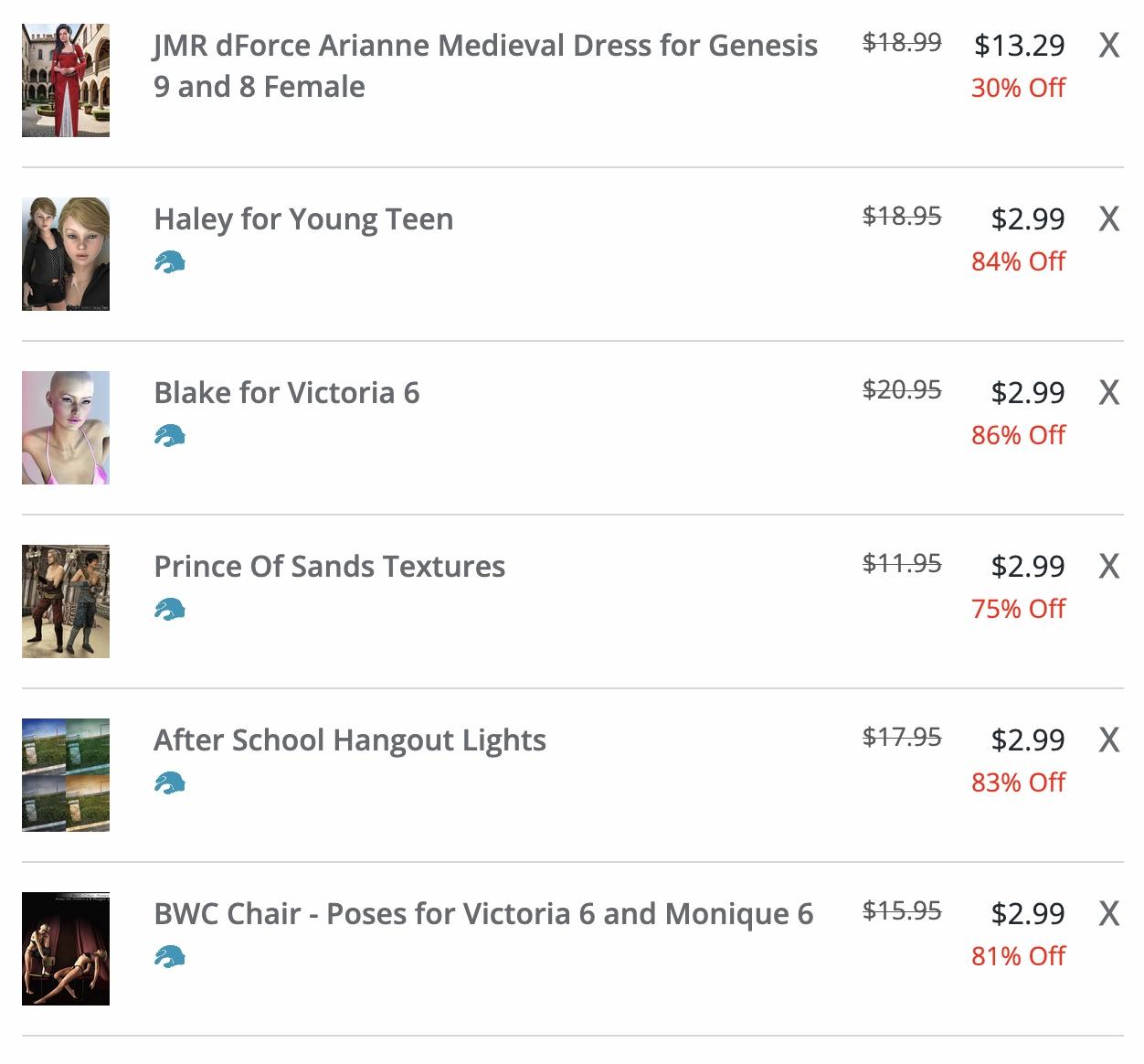Open After School Hangout Lights product page
Image resolution: width=1144 pixels, height=1064 pixels.
point(349,740)
